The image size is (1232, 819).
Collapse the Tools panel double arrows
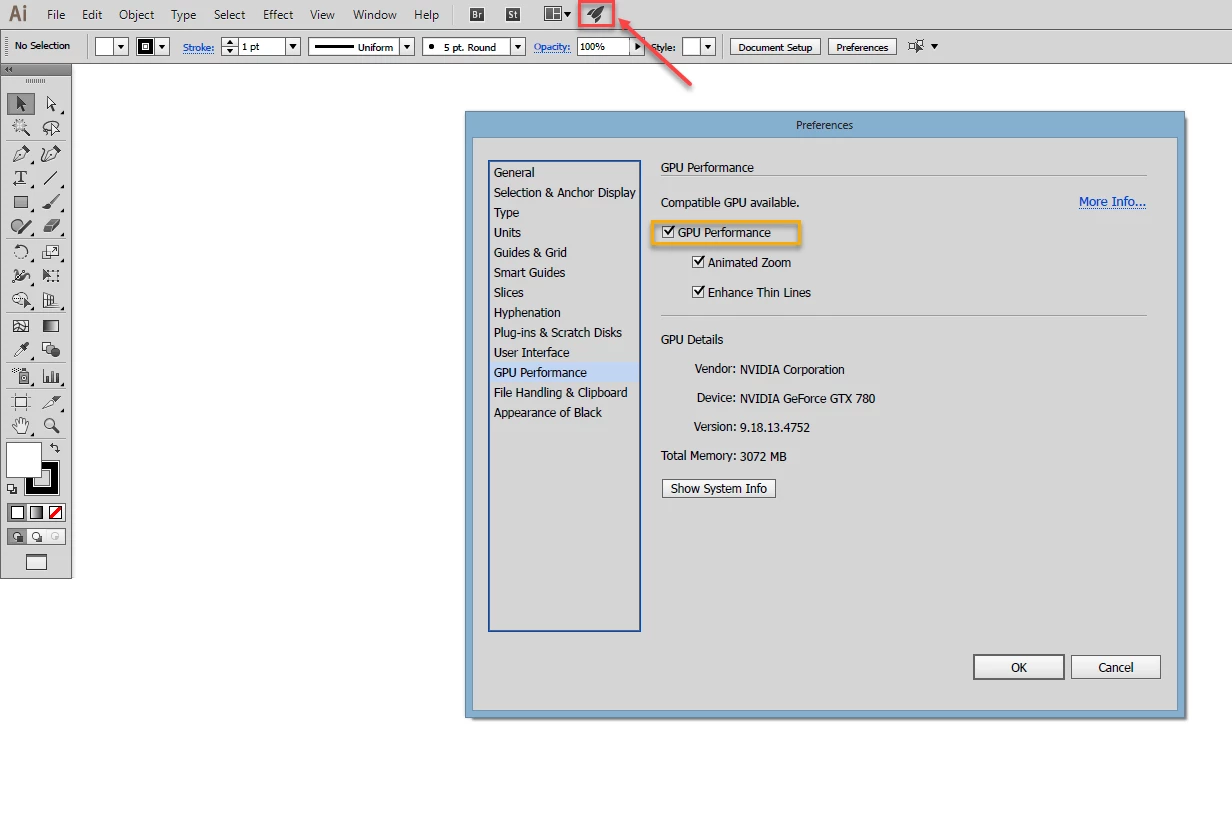click(x=9, y=70)
